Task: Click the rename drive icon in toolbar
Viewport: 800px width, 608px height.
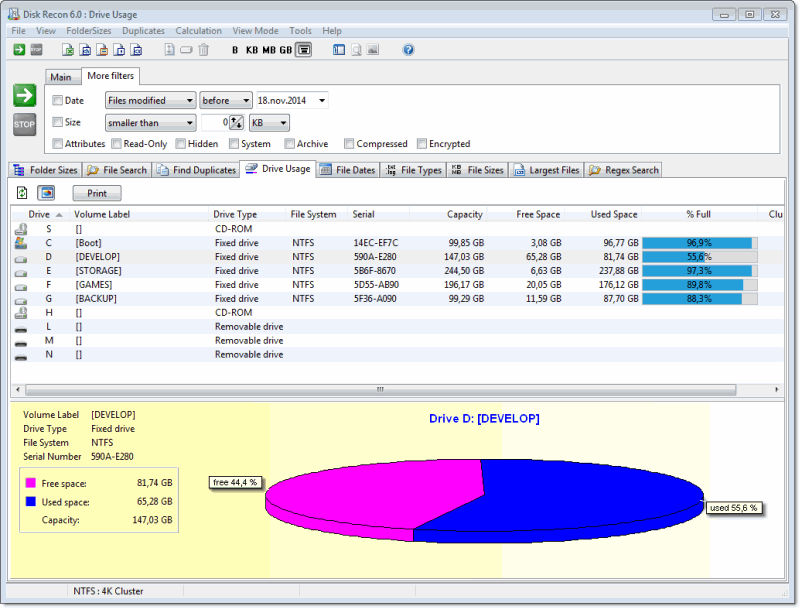Action: coord(186,49)
